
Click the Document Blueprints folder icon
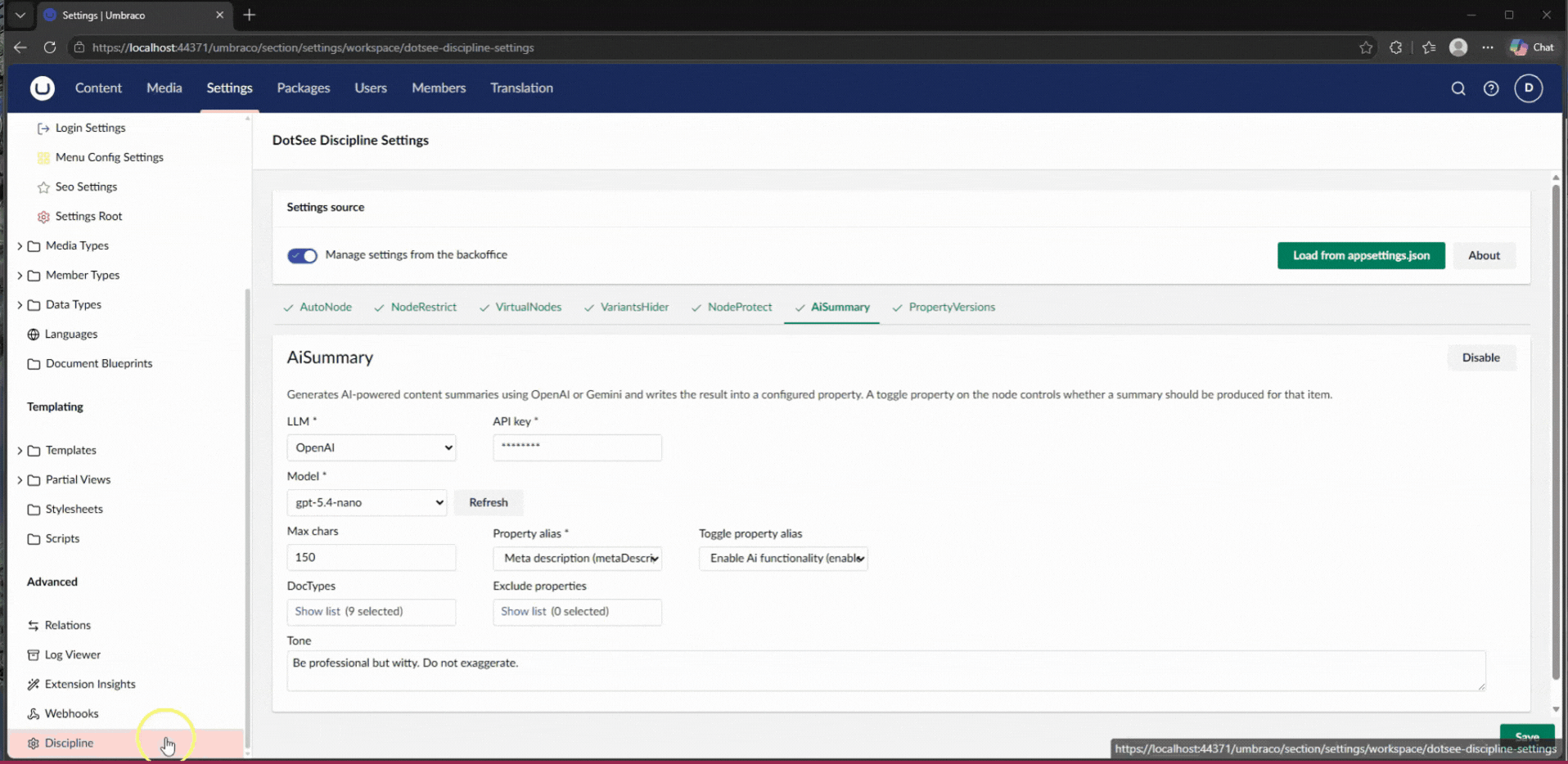click(34, 364)
